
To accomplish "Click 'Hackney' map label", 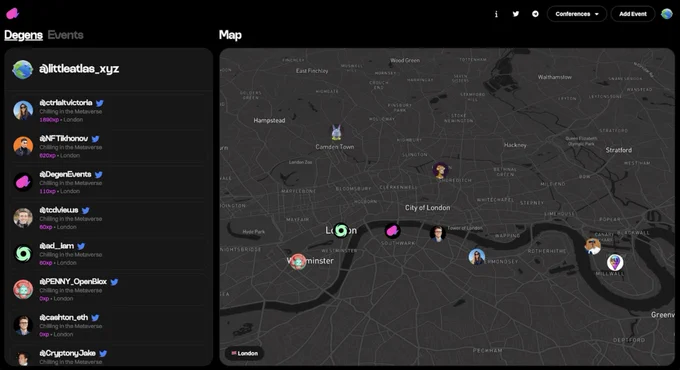I will 515,145.
